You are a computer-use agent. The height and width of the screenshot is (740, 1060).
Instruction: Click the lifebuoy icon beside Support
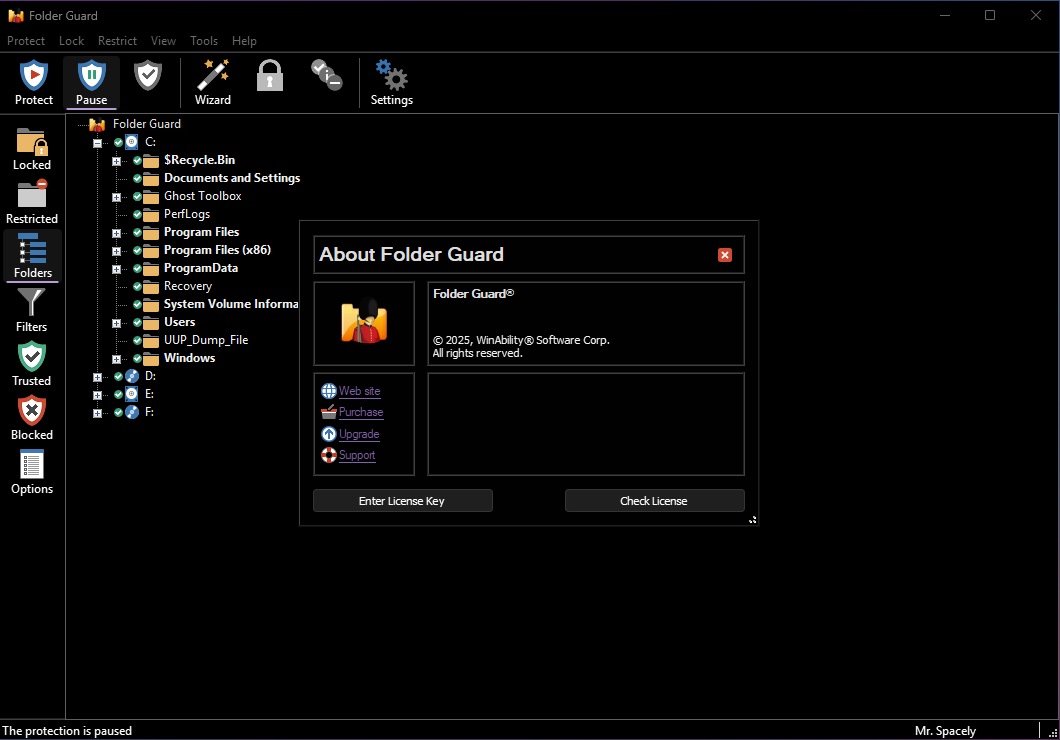tap(329, 455)
